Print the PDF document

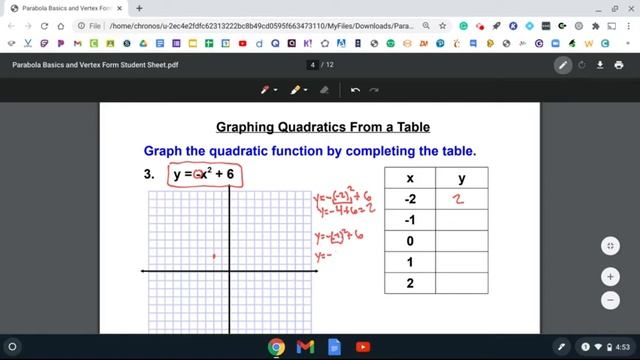[x=619, y=65]
